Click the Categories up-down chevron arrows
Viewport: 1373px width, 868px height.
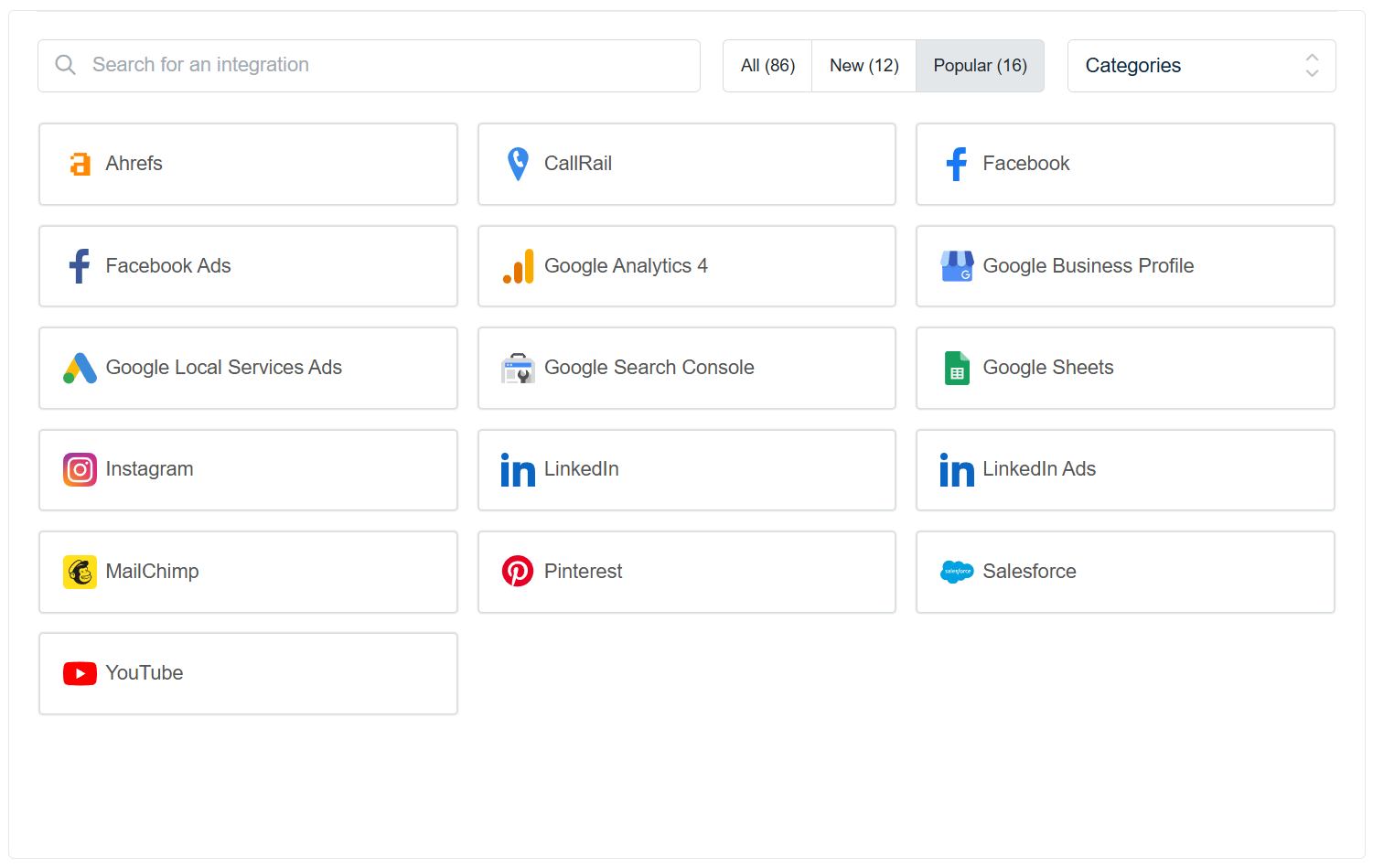[1313, 65]
